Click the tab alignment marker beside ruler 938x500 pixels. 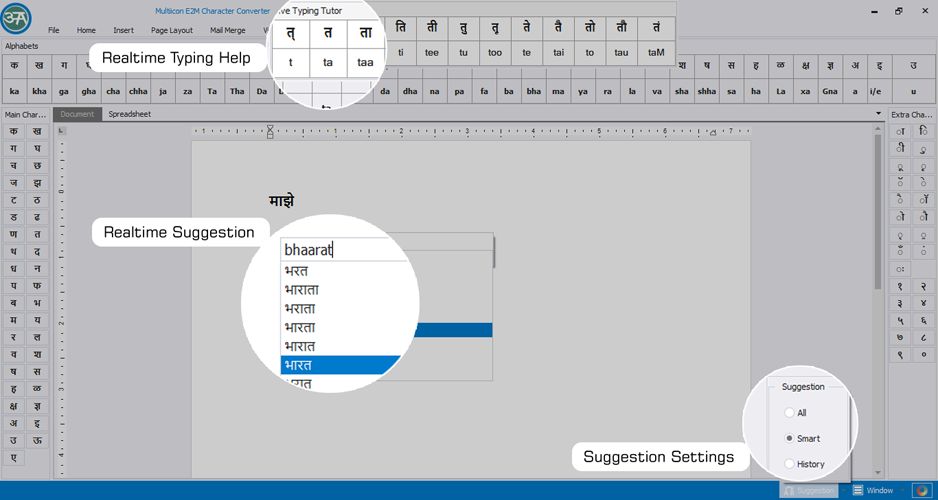point(62,131)
